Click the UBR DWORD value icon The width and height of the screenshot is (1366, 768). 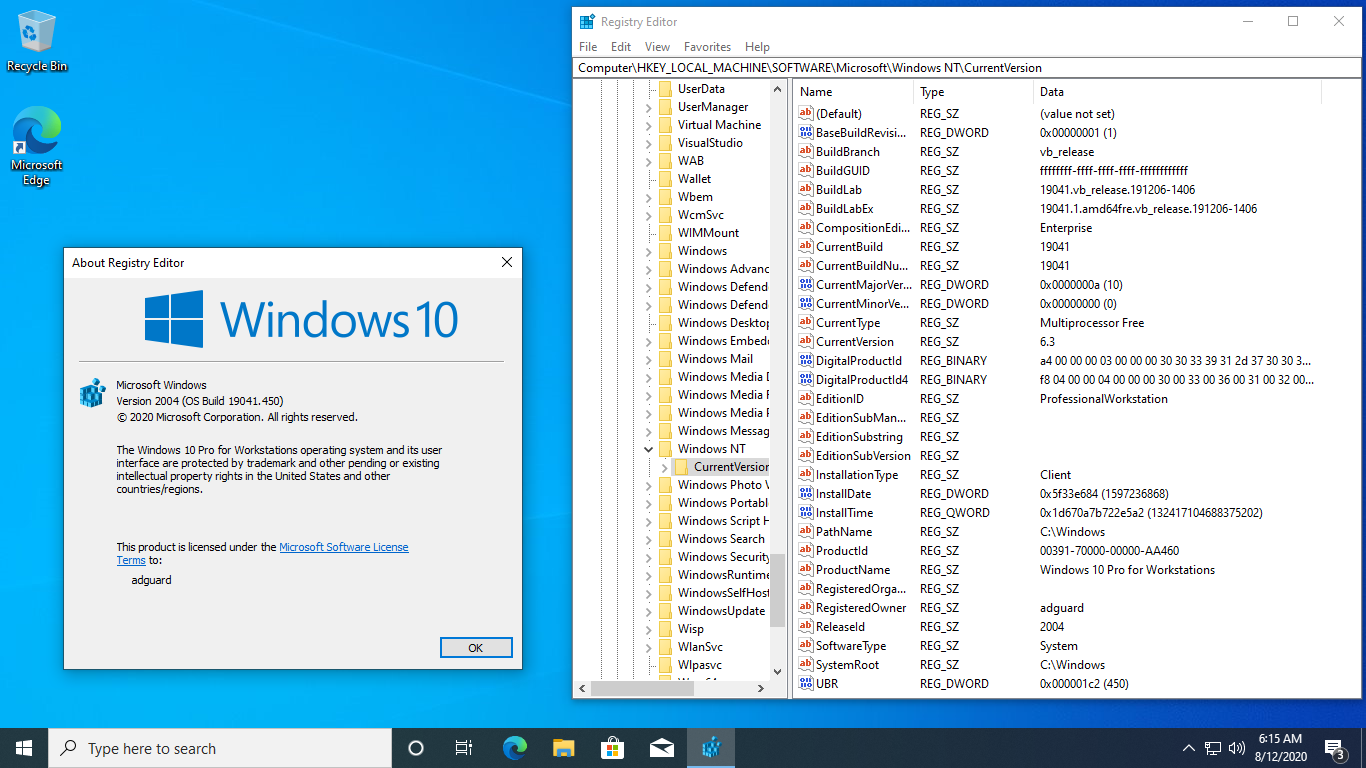(806, 684)
